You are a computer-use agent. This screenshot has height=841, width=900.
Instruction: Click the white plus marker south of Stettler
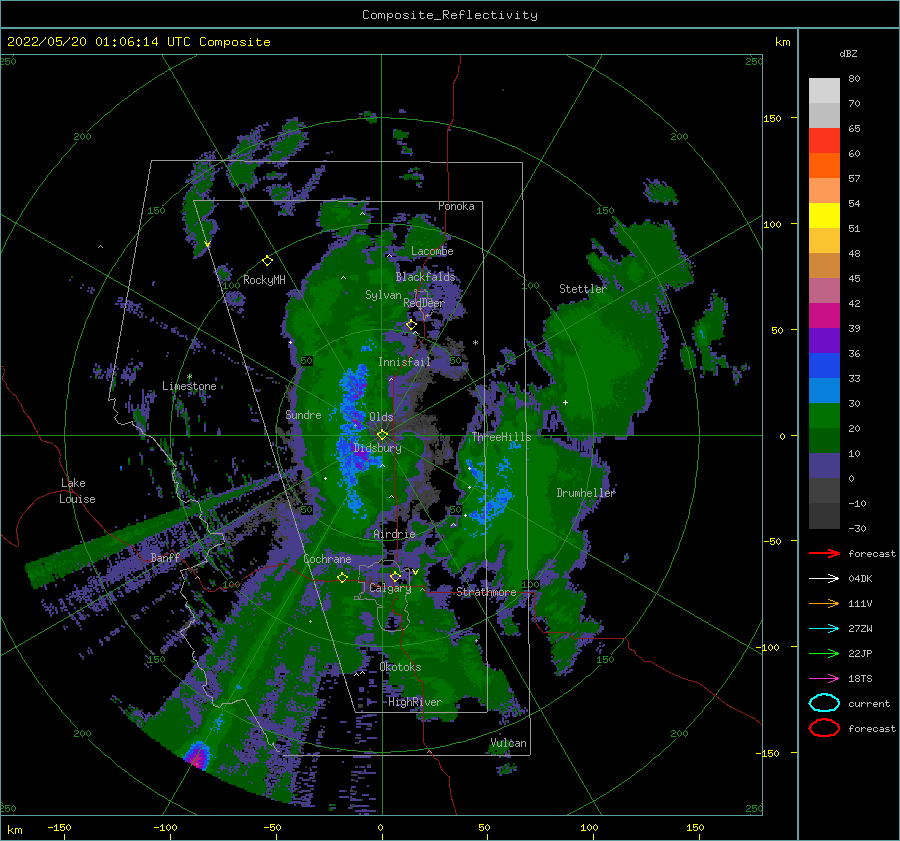(x=565, y=402)
